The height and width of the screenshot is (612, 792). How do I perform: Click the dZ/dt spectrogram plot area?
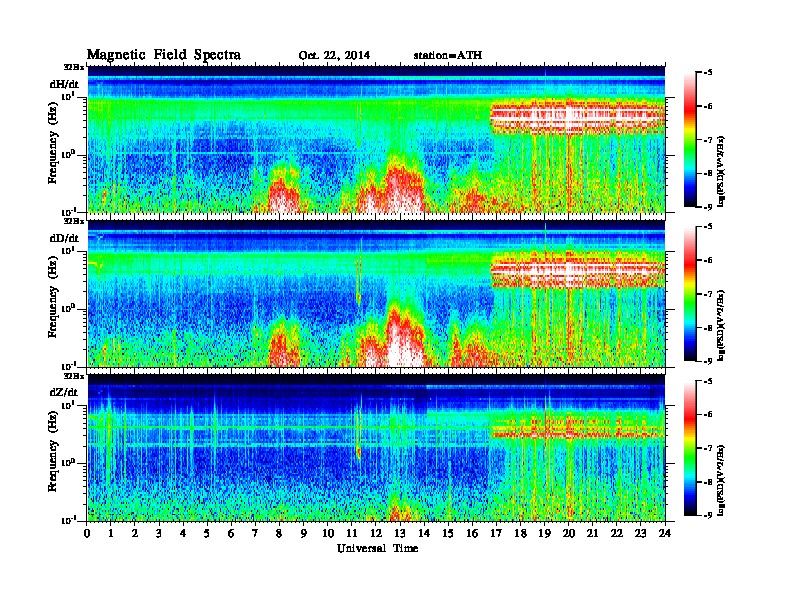pos(376,448)
